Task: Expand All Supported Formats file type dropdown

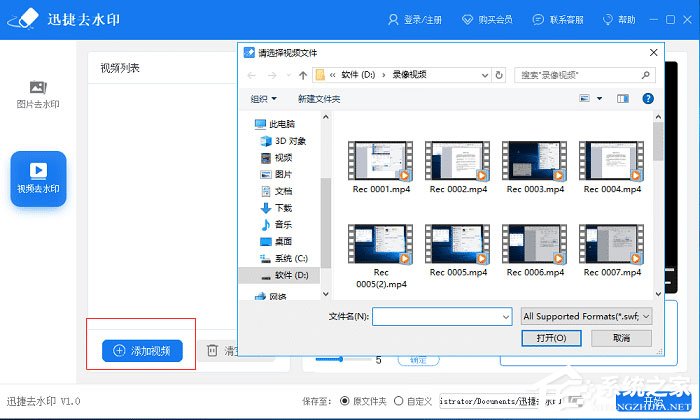Action: 587,316
